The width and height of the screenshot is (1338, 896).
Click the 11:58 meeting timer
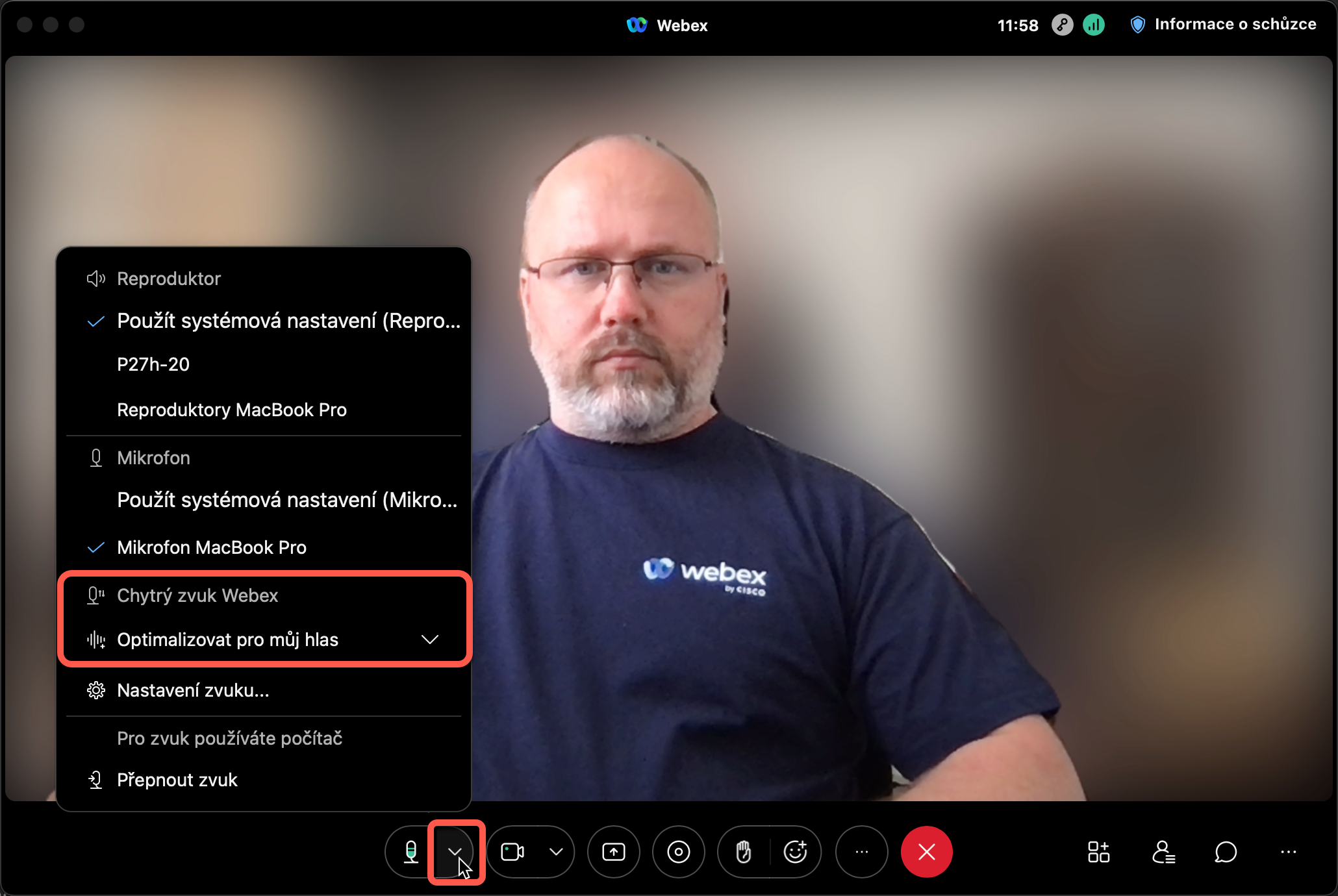pos(1018,25)
